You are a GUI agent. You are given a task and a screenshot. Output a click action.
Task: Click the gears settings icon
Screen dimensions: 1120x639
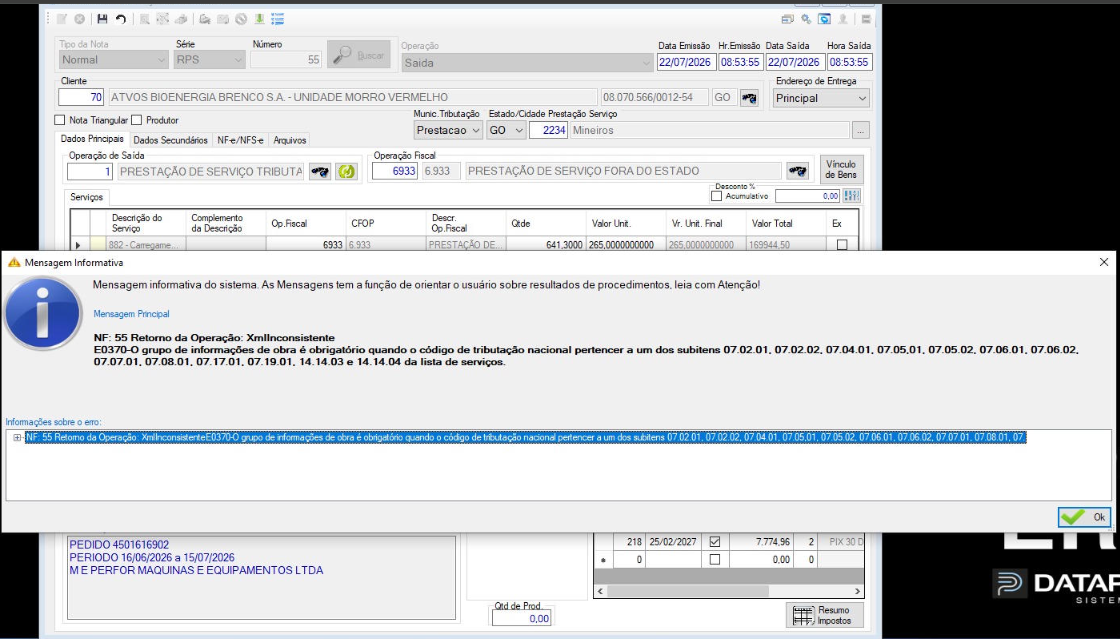806,19
